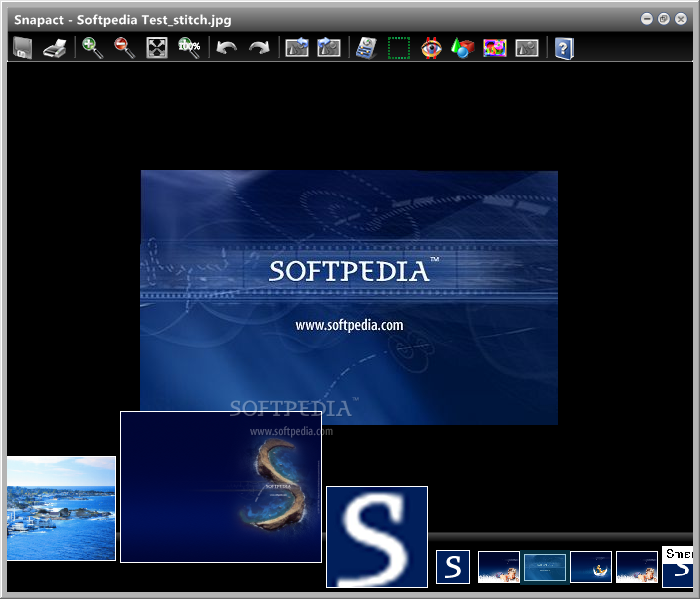This screenshot has height=599, width=700.
Task: Open the colorful effects picture icon
Action: click(x=495, y=48)
